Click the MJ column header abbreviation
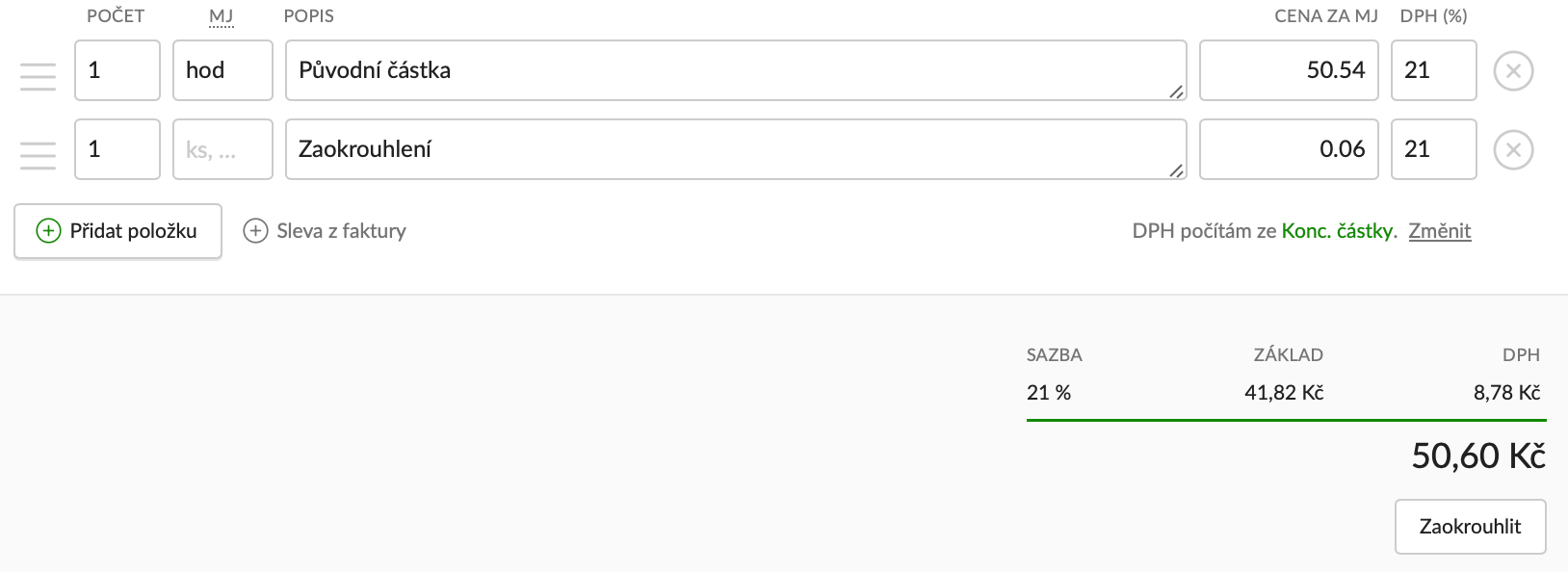Screen dimensions: 1568x572 tap(221, 16)
